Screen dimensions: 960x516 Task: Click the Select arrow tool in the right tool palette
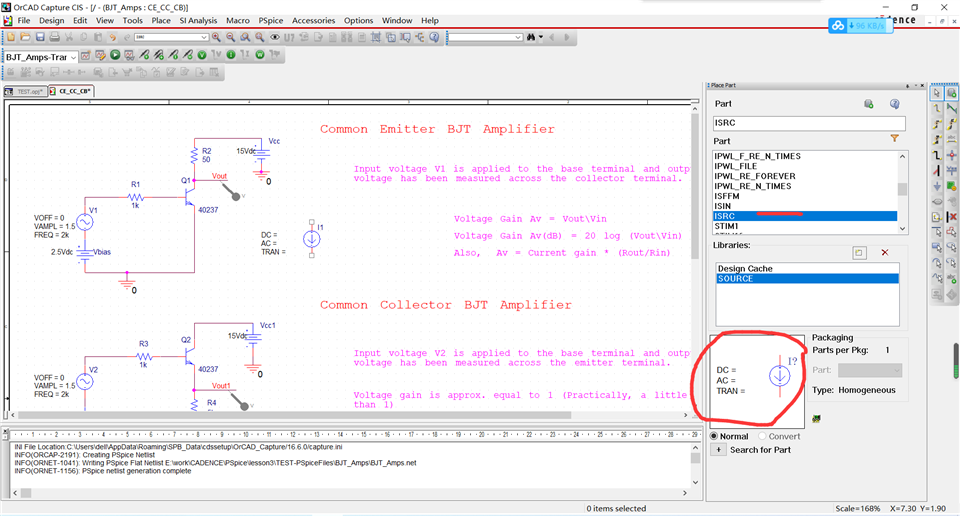tap(937, 93)
